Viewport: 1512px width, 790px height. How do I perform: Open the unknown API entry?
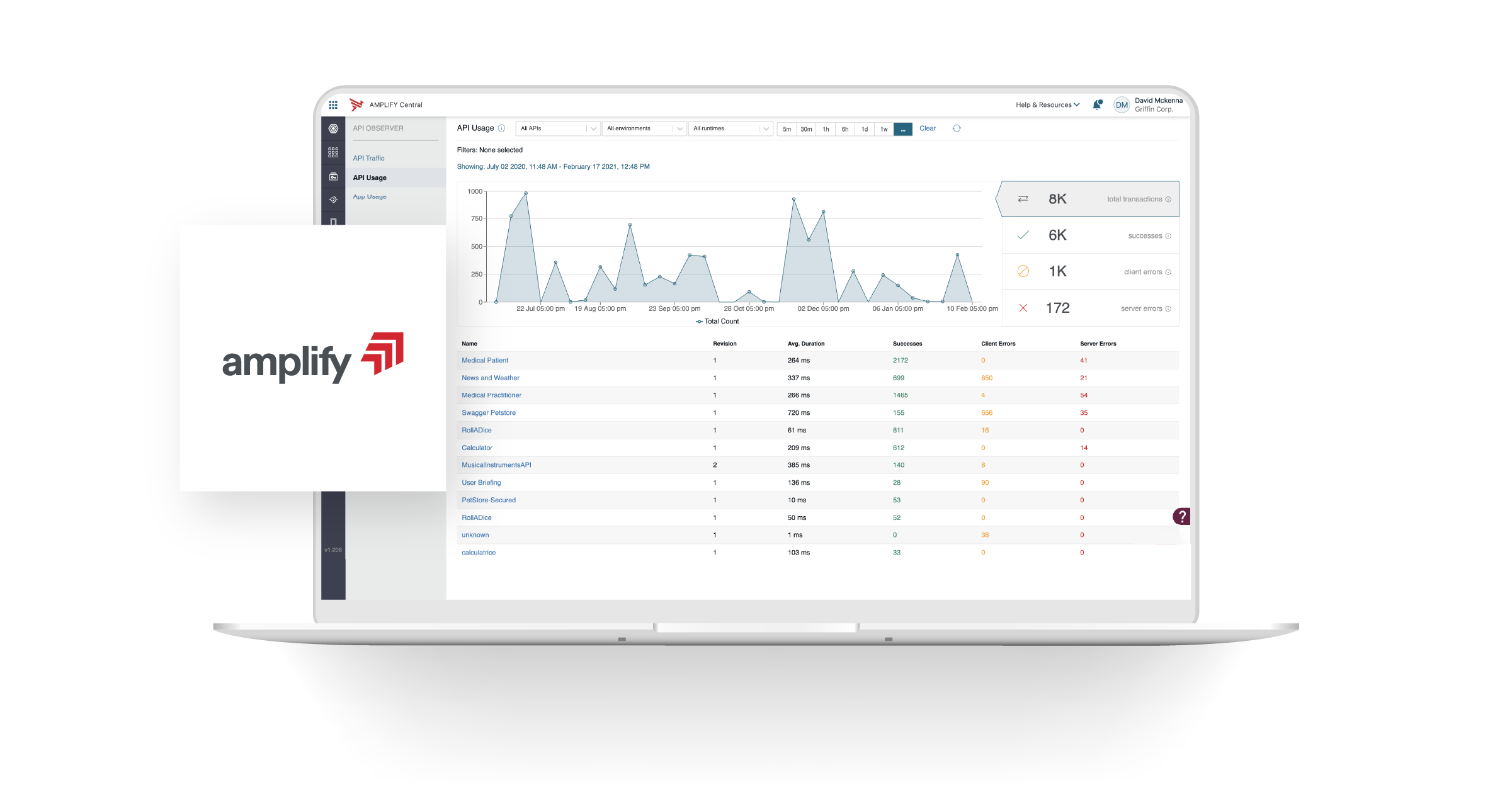475,535
